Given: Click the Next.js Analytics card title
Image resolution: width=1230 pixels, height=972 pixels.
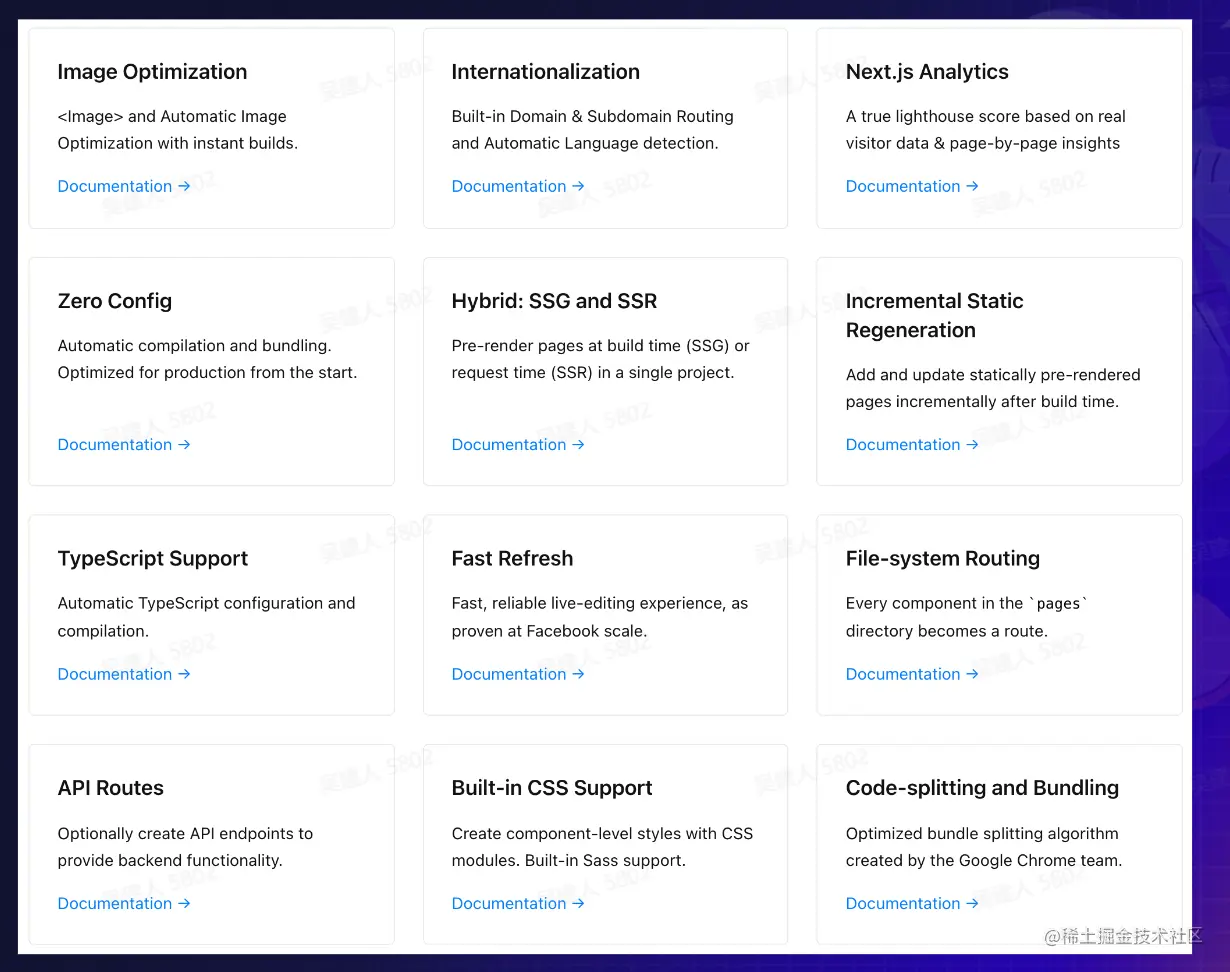Looking at the screenshot, I should tap(926, 72).
